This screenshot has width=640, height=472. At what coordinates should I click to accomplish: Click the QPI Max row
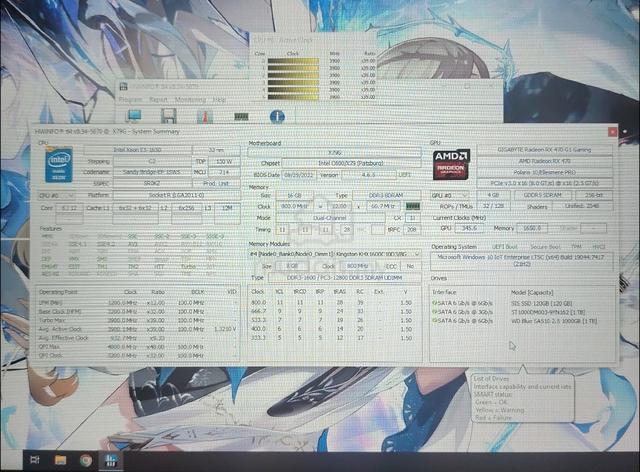tap(138, 347)
